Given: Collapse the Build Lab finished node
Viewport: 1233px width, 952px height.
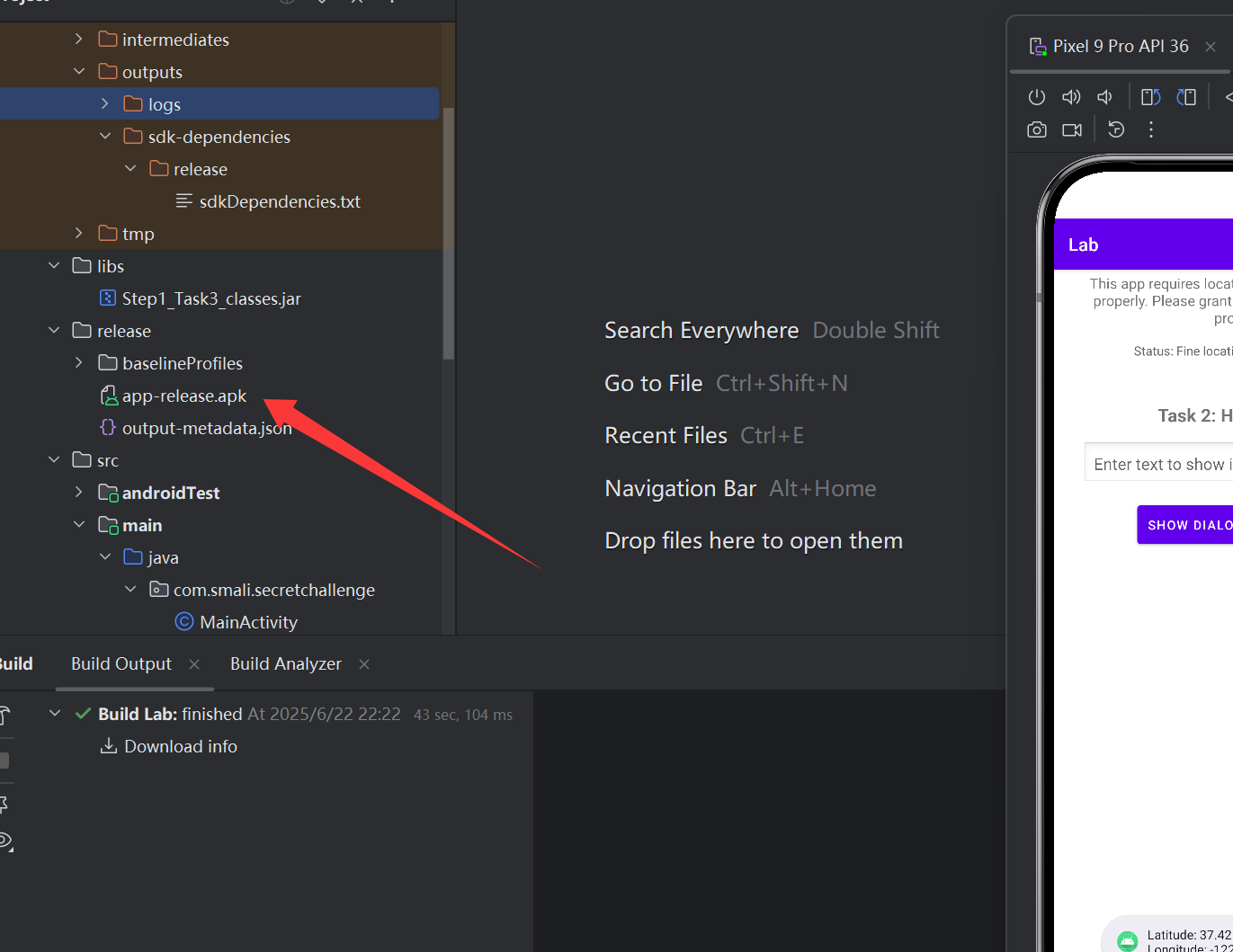Looking at the screenshot, I should tap(55, 714).
